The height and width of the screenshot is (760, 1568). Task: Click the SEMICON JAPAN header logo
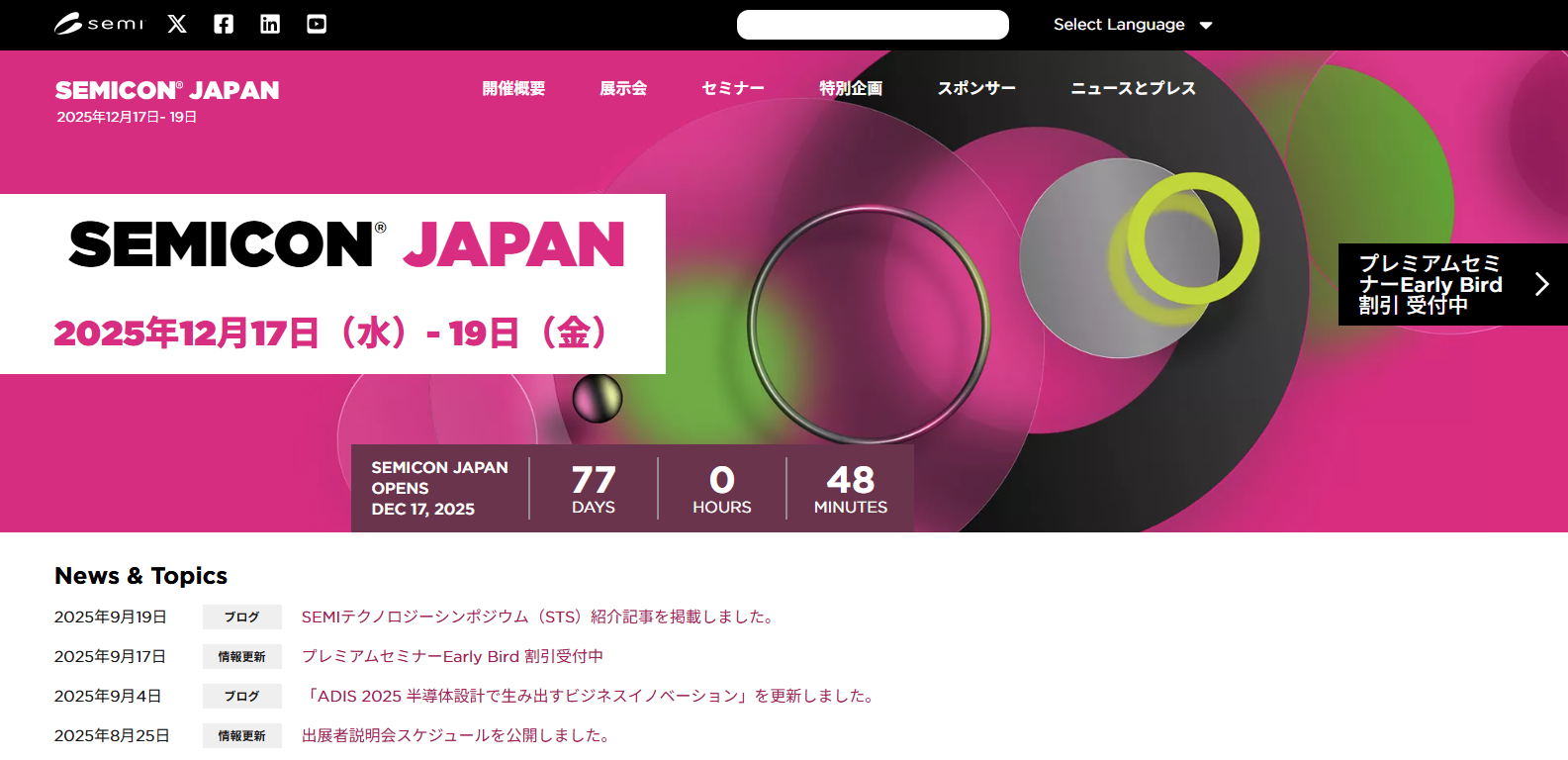pos(167,91)
